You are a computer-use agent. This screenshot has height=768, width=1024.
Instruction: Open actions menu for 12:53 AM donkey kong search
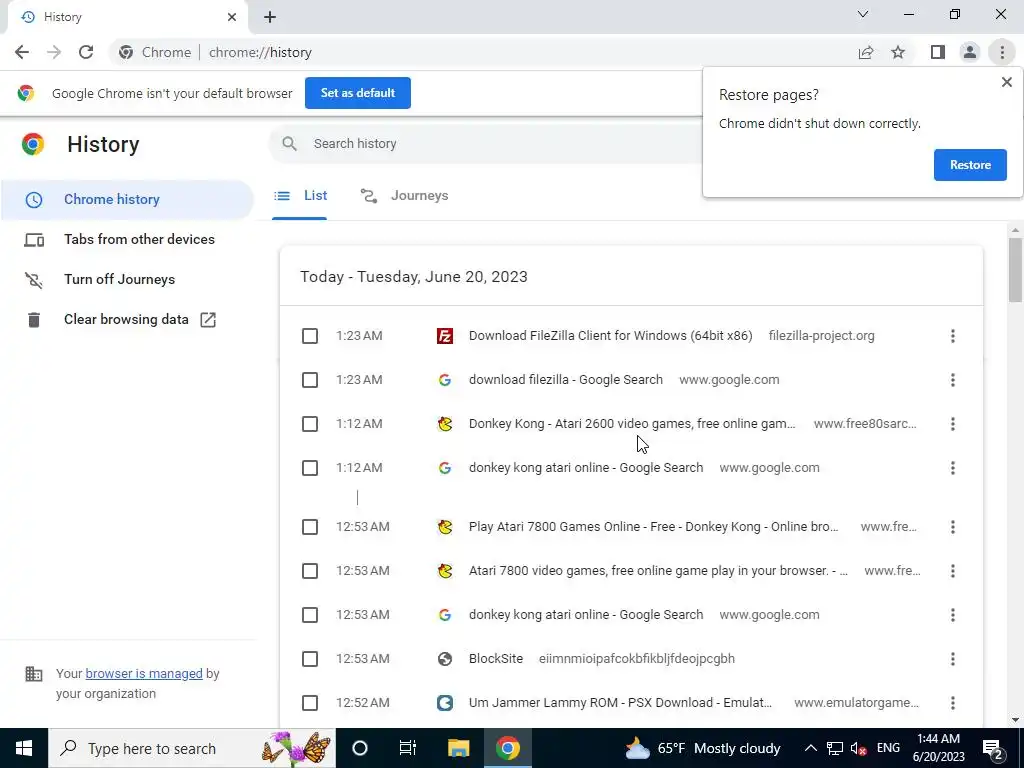point(953,615)
